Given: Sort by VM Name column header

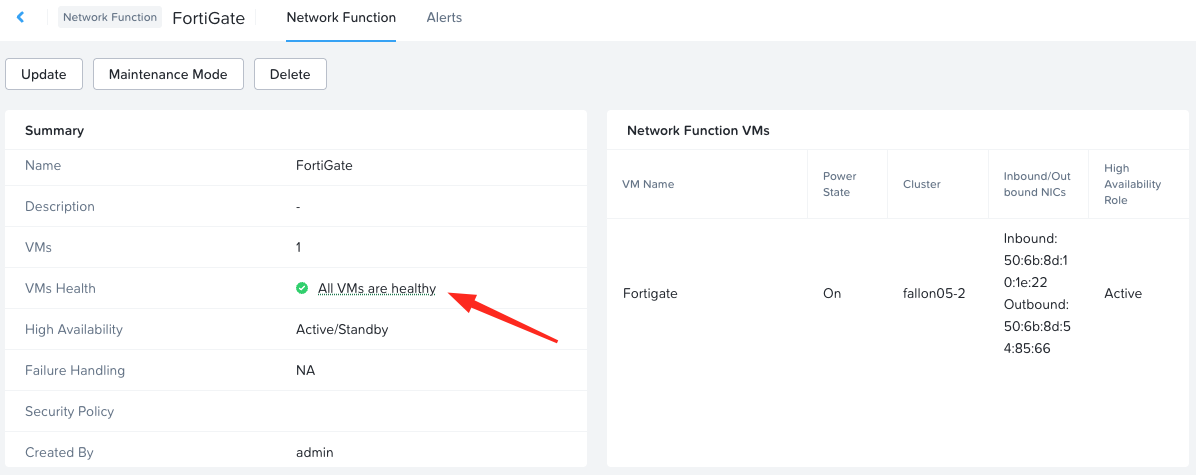Looking at the screenshot, I should pos(648,184).
